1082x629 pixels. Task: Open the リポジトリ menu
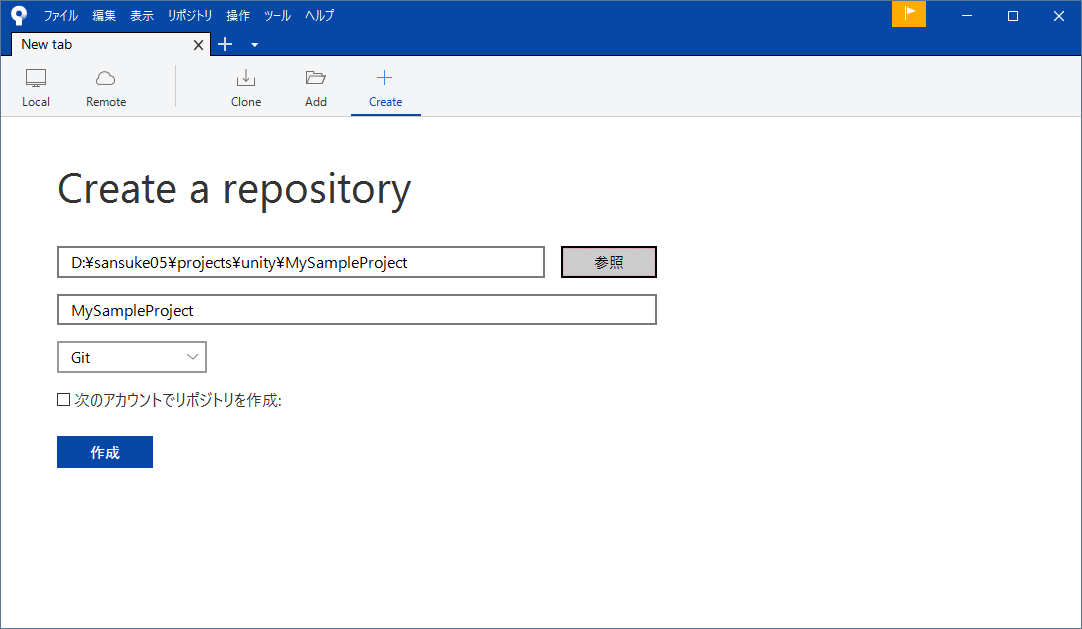189,15
